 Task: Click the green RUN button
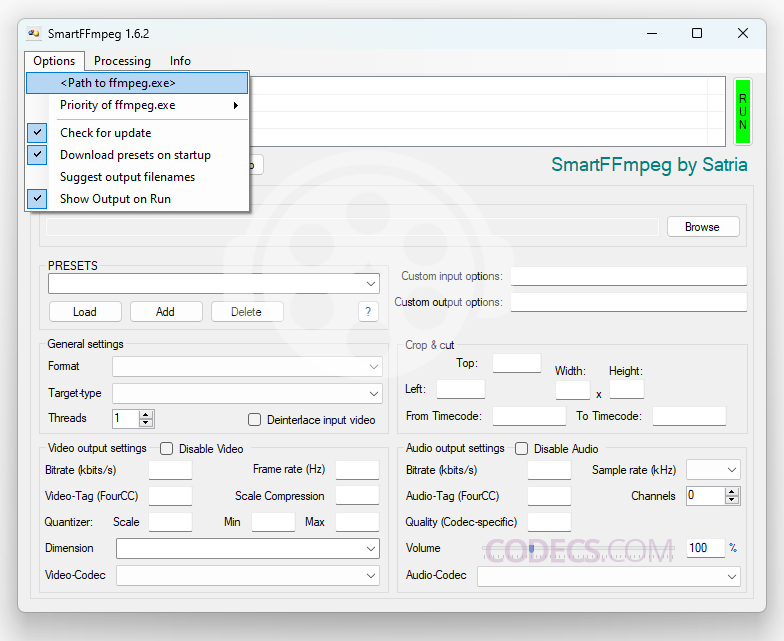[x=742, y=112]
